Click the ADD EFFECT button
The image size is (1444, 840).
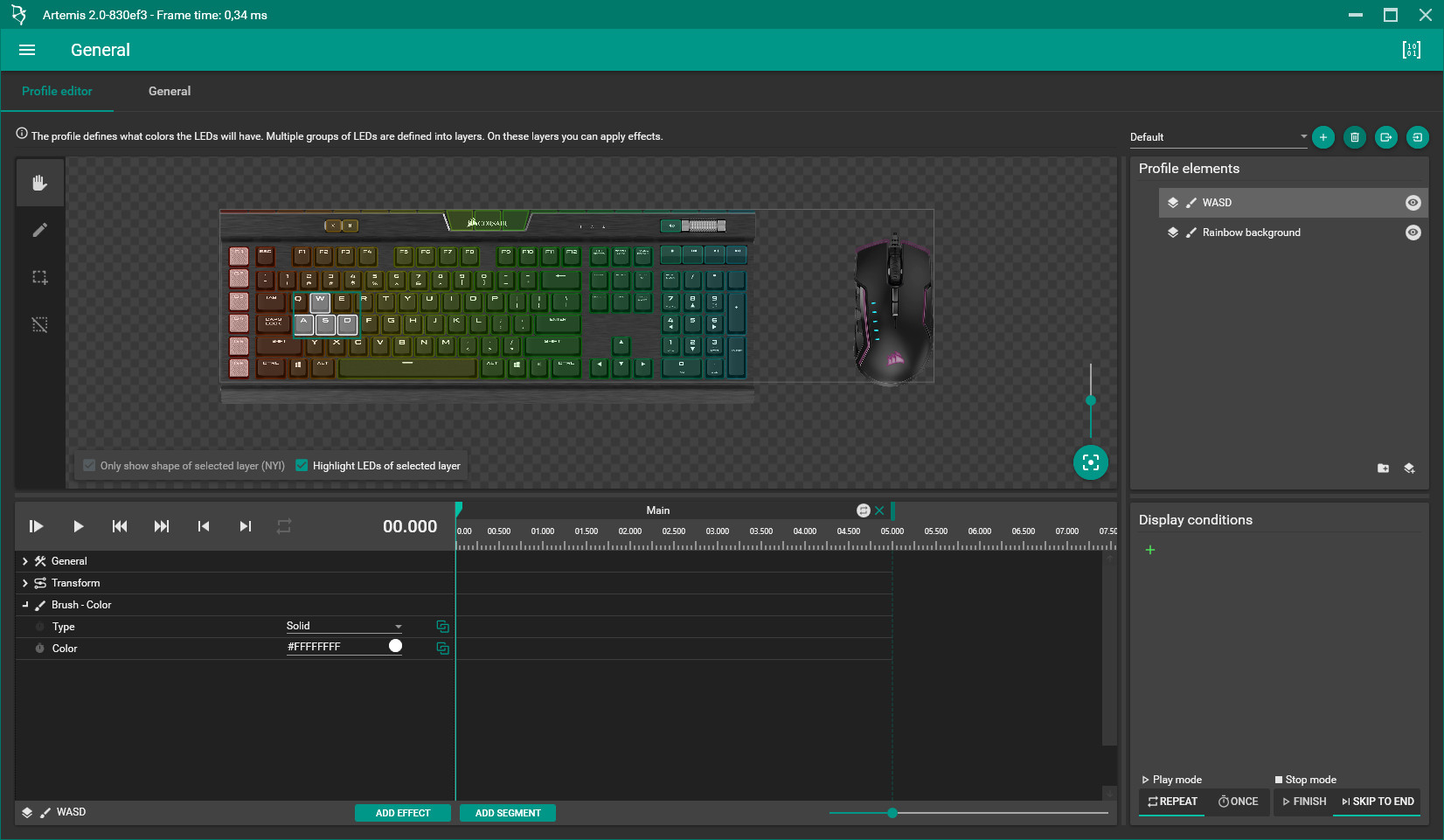pyautogui.click(x=403, y=813)
